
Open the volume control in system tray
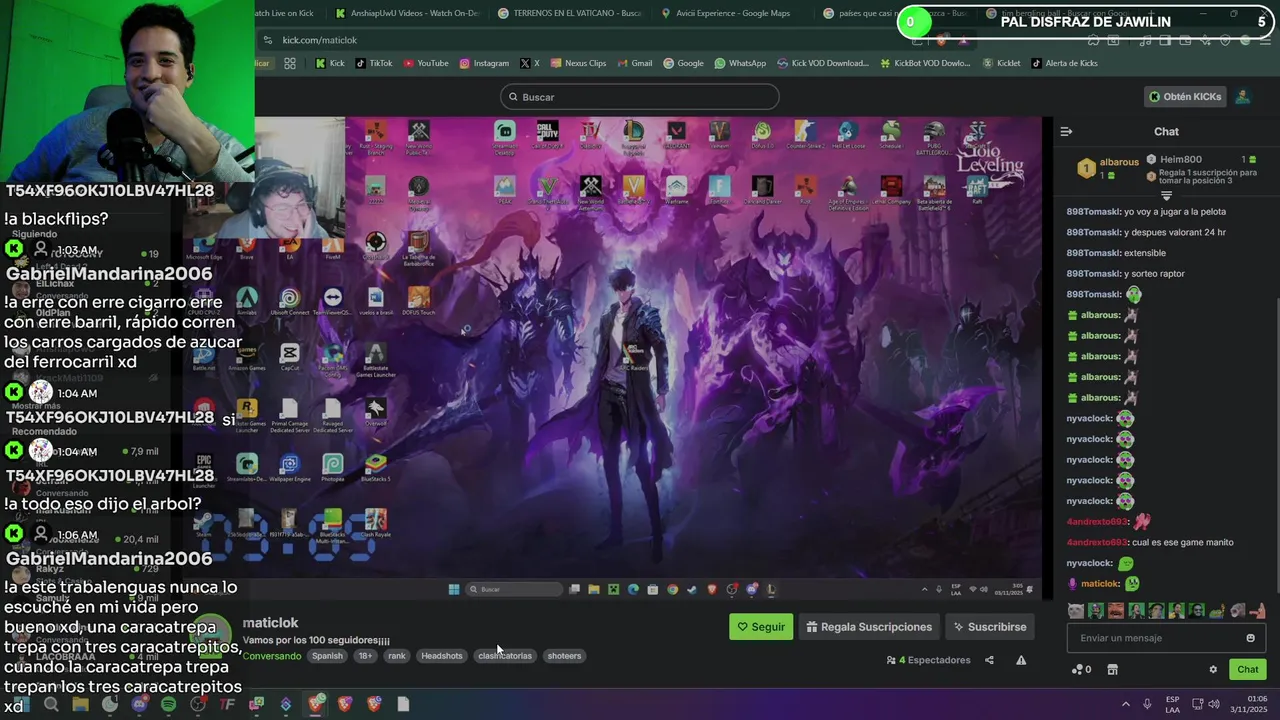[x=1213, y=704]
